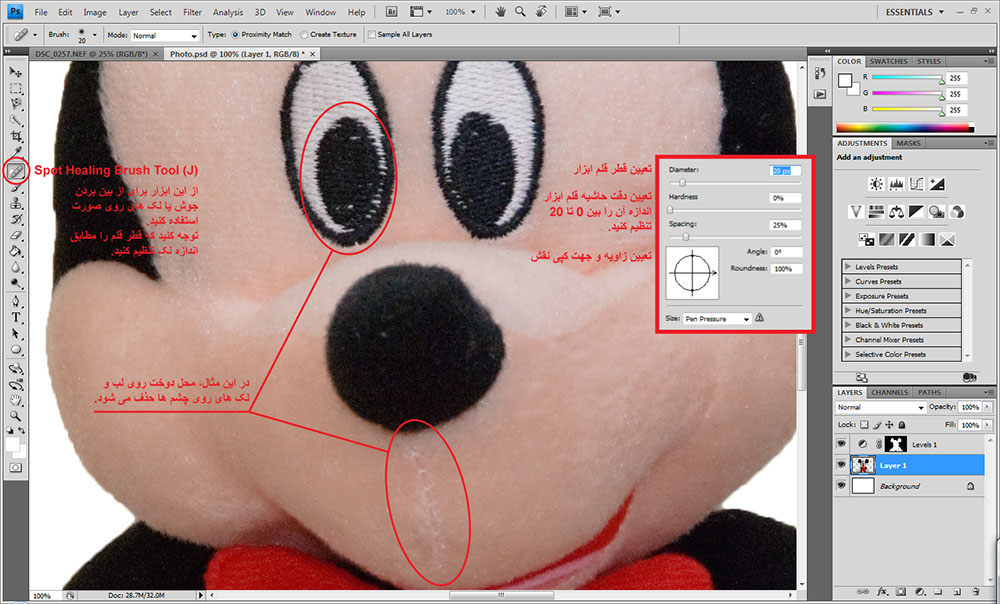Screen dimensions: 1000x604
Task: Click the foreground color swatch in Color panel
Action: click(845, 80)
